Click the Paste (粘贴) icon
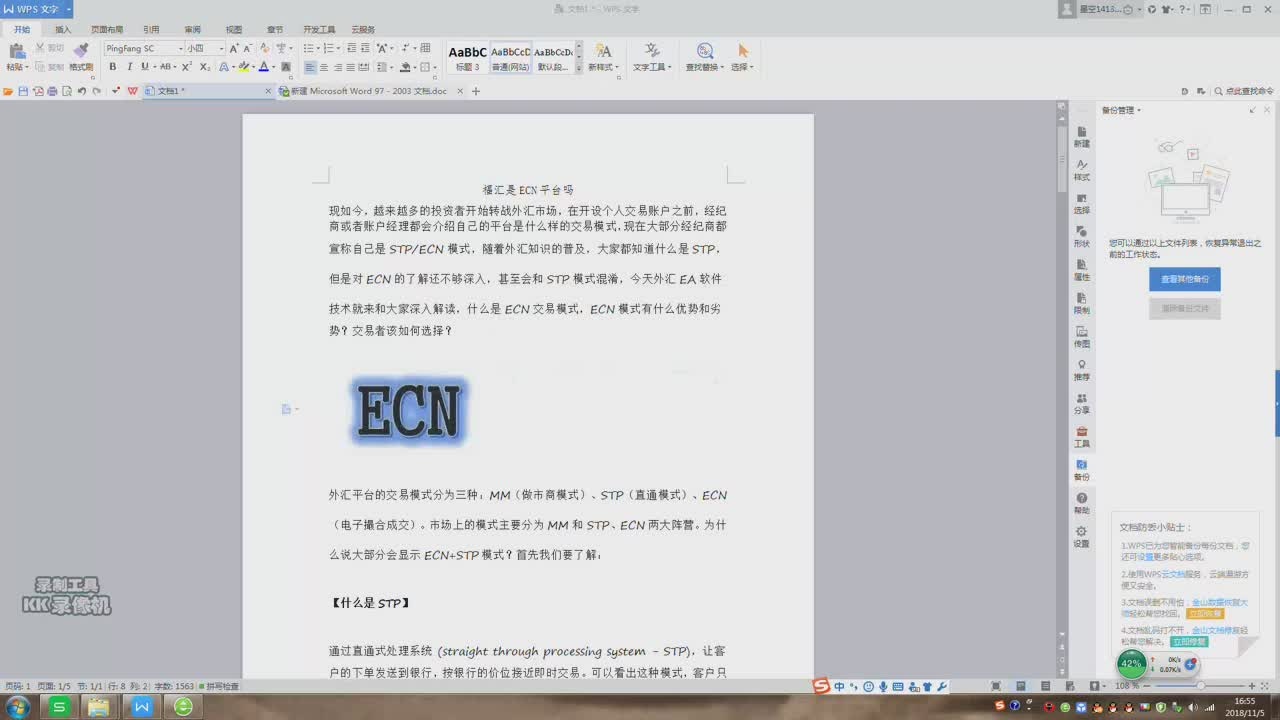This screenshot has height=720, width=1280. (x=16, y=50)
